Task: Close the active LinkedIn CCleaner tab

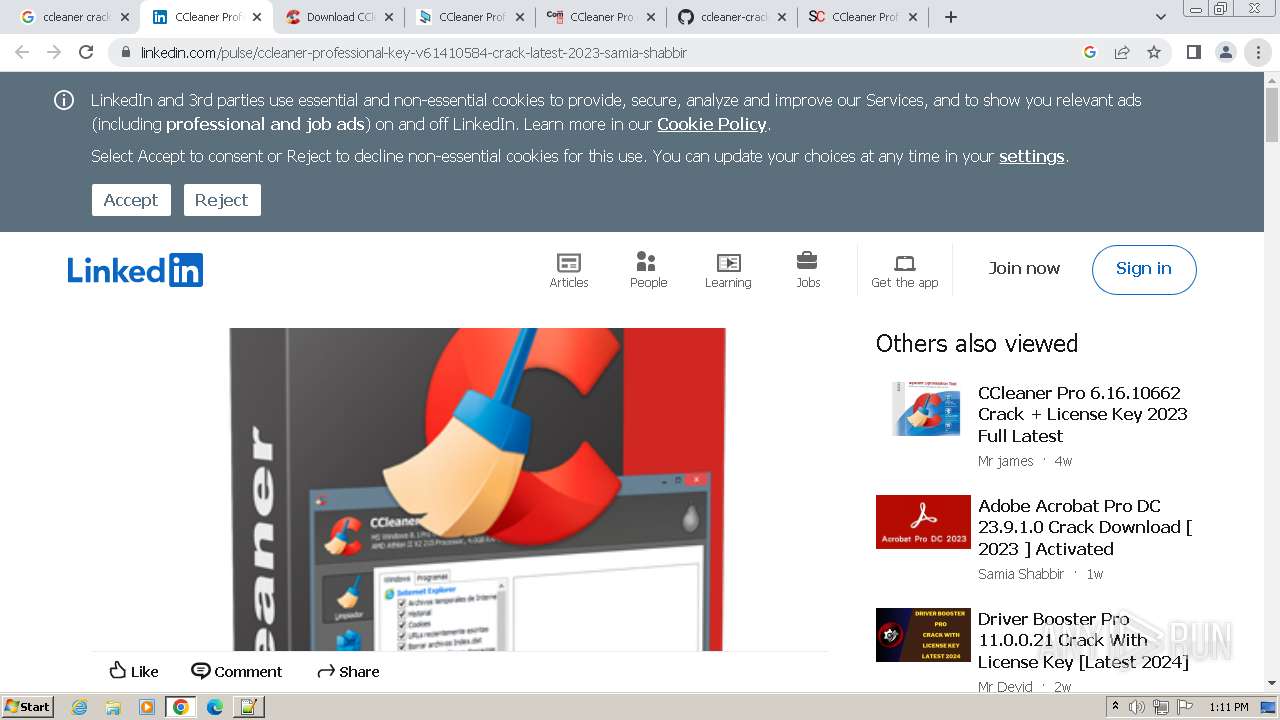Action: (257, 17)
